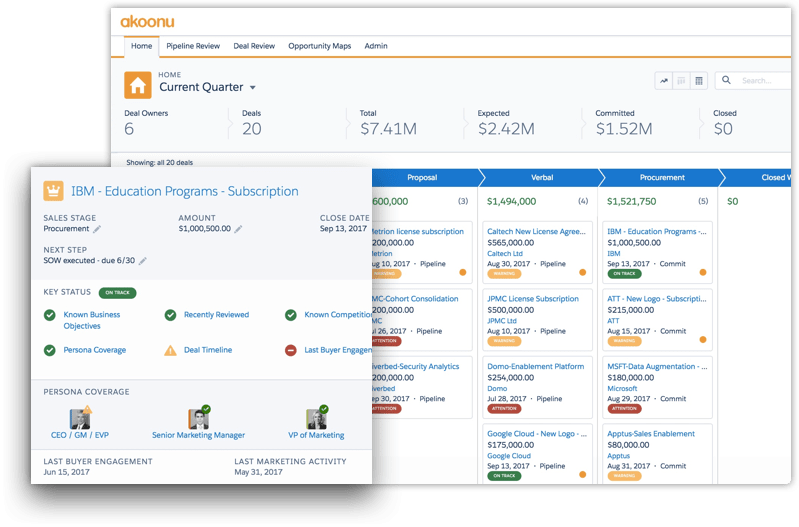Select the column board view icon

click(x=681, y=81)
